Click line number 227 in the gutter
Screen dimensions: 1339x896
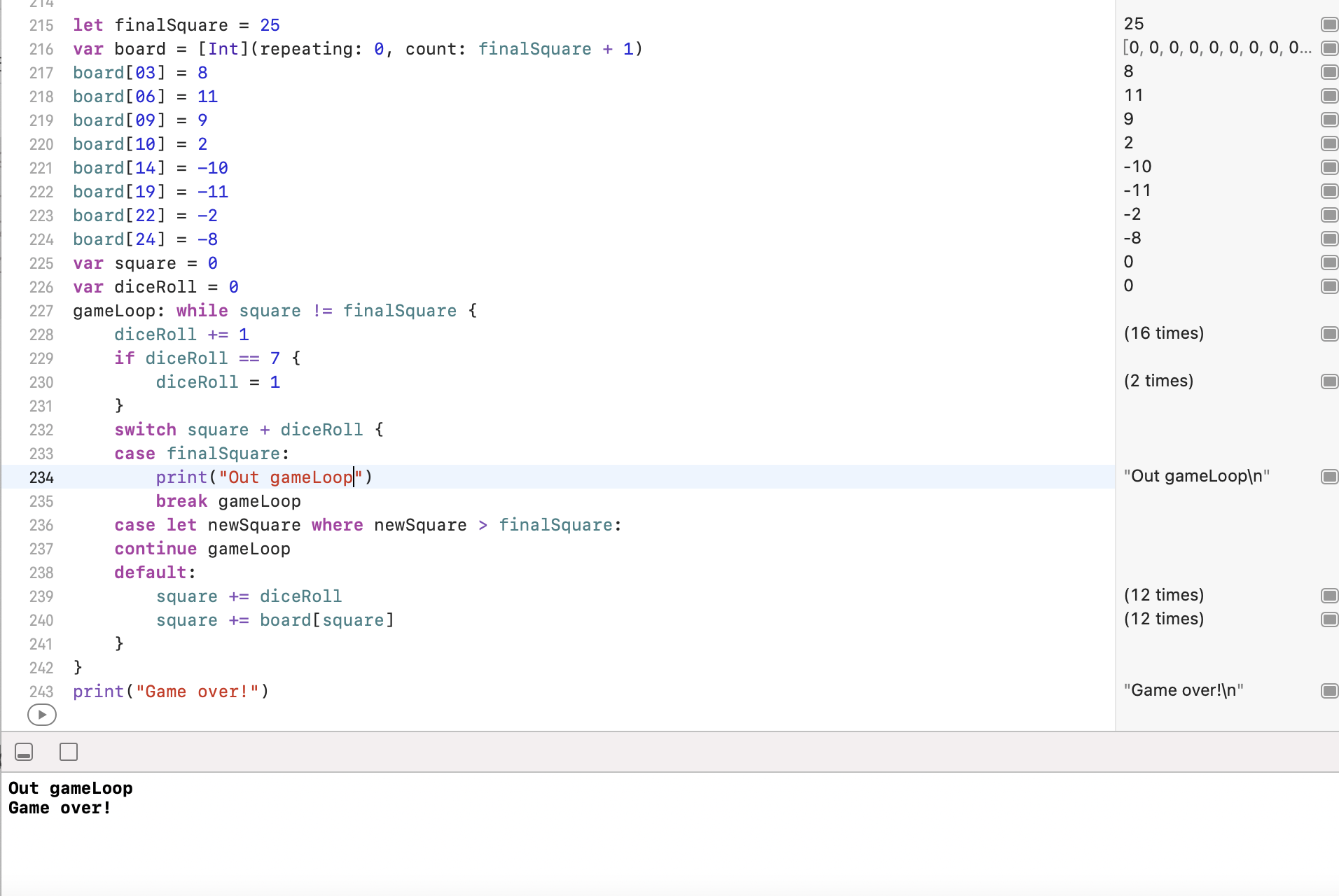tap(41, 311)
